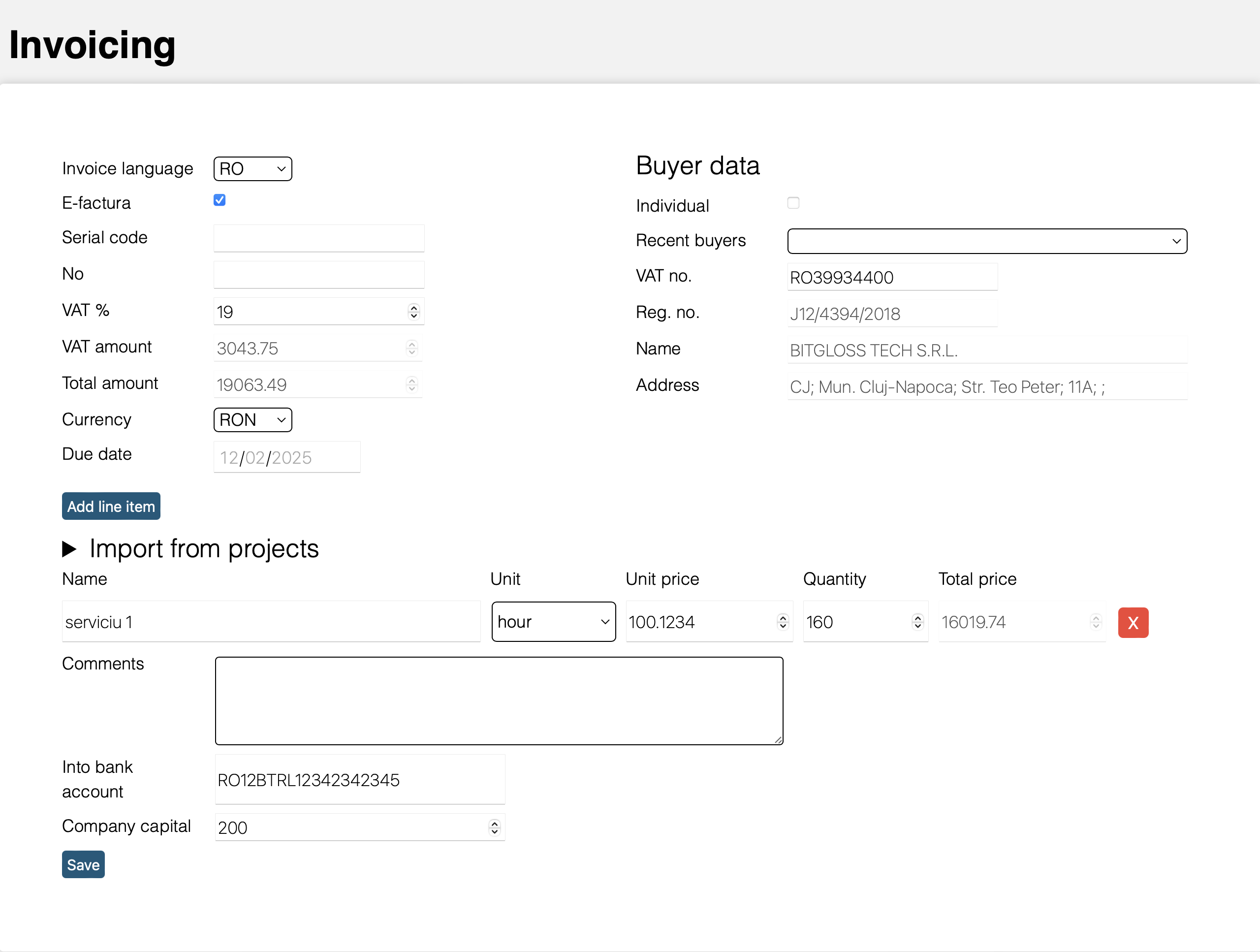Enable the Individual buyer checkbox
1260x952 pixels.
[793, 203]
